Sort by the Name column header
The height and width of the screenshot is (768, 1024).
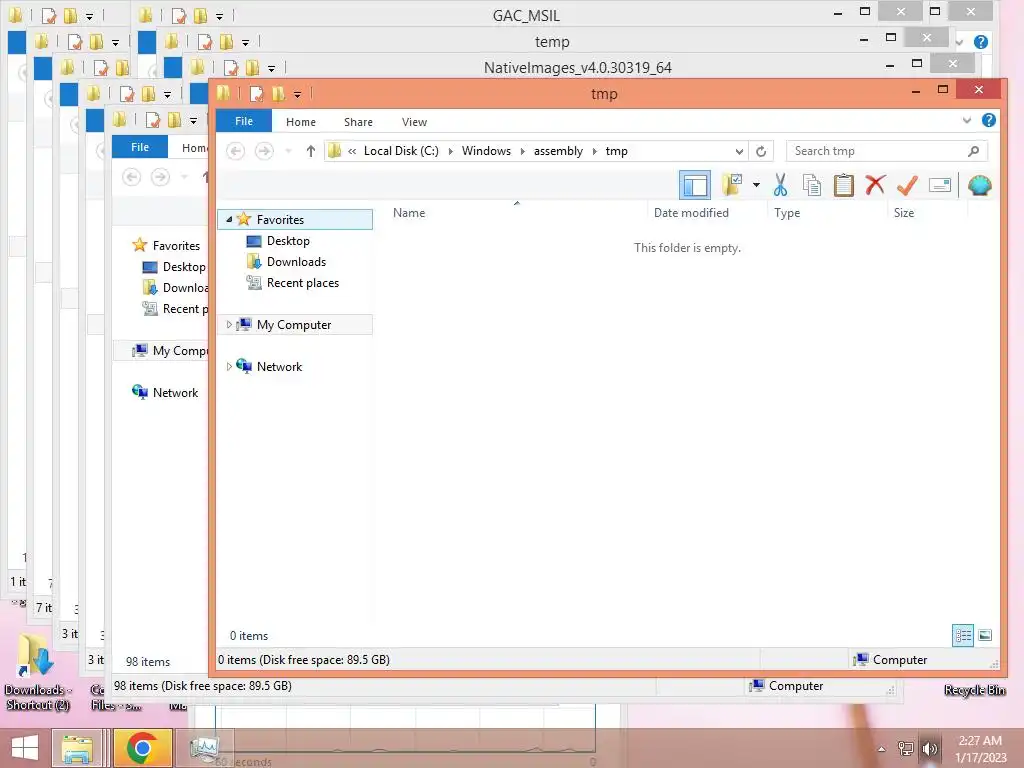(x=516, y=213)
